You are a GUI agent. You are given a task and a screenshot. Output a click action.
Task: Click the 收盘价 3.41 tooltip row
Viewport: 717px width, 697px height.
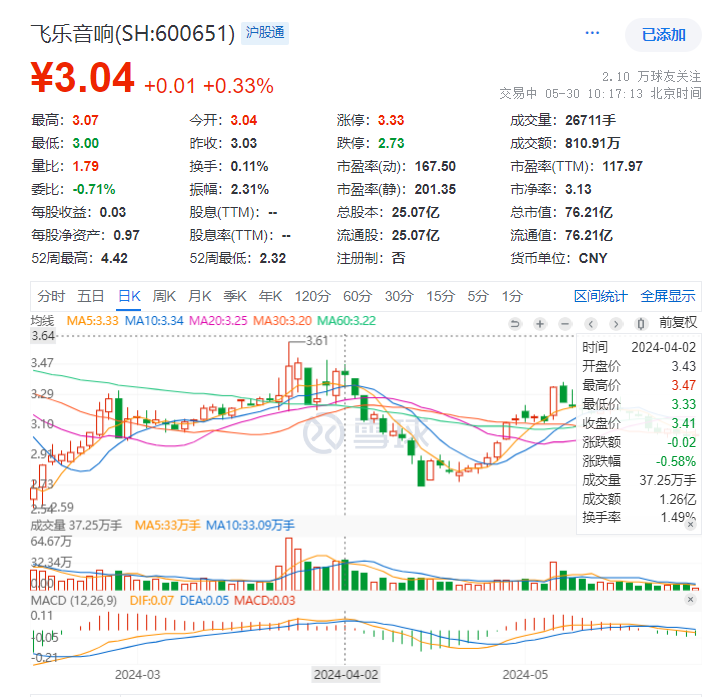[639, 423]
